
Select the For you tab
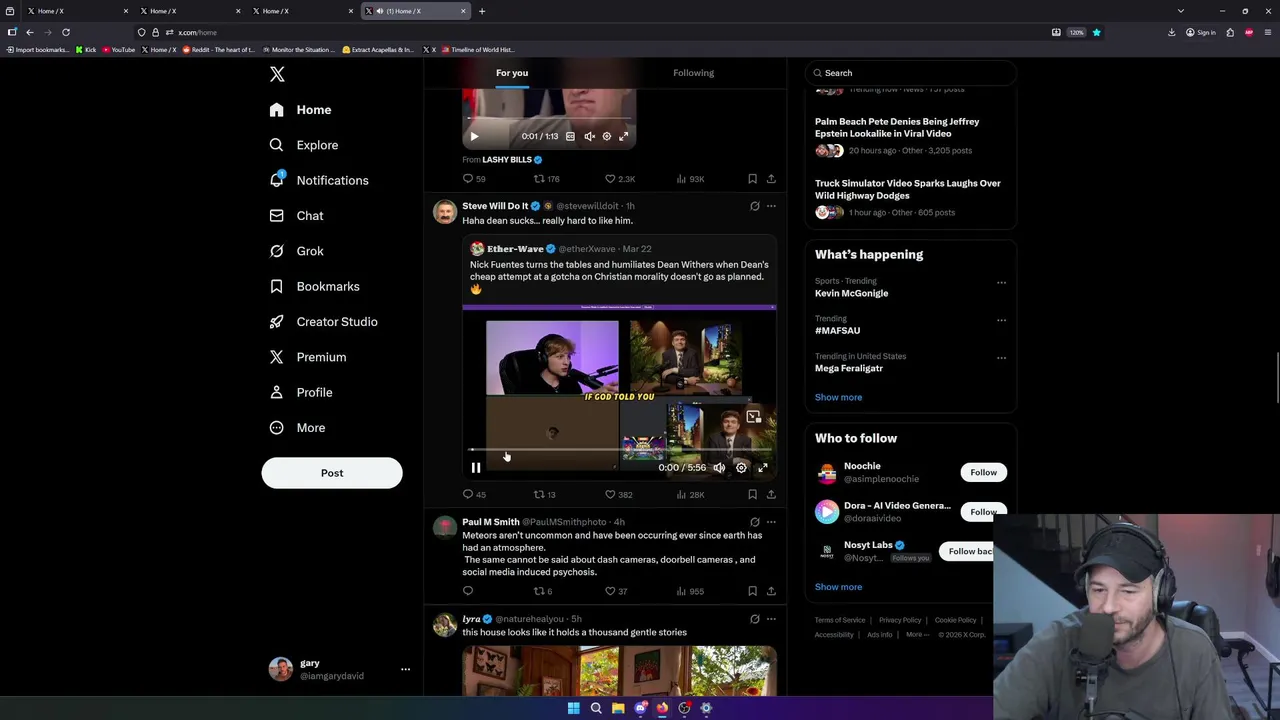(512, 73)
